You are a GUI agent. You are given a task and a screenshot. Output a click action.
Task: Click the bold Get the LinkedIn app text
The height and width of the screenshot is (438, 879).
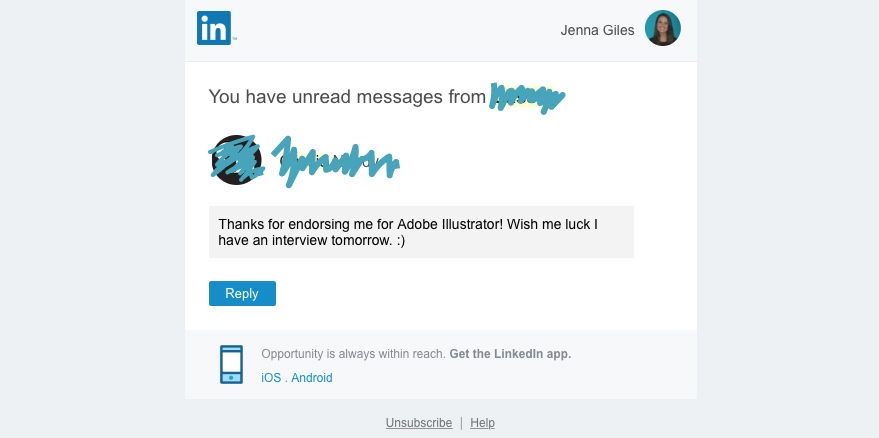tap(510, 354)
